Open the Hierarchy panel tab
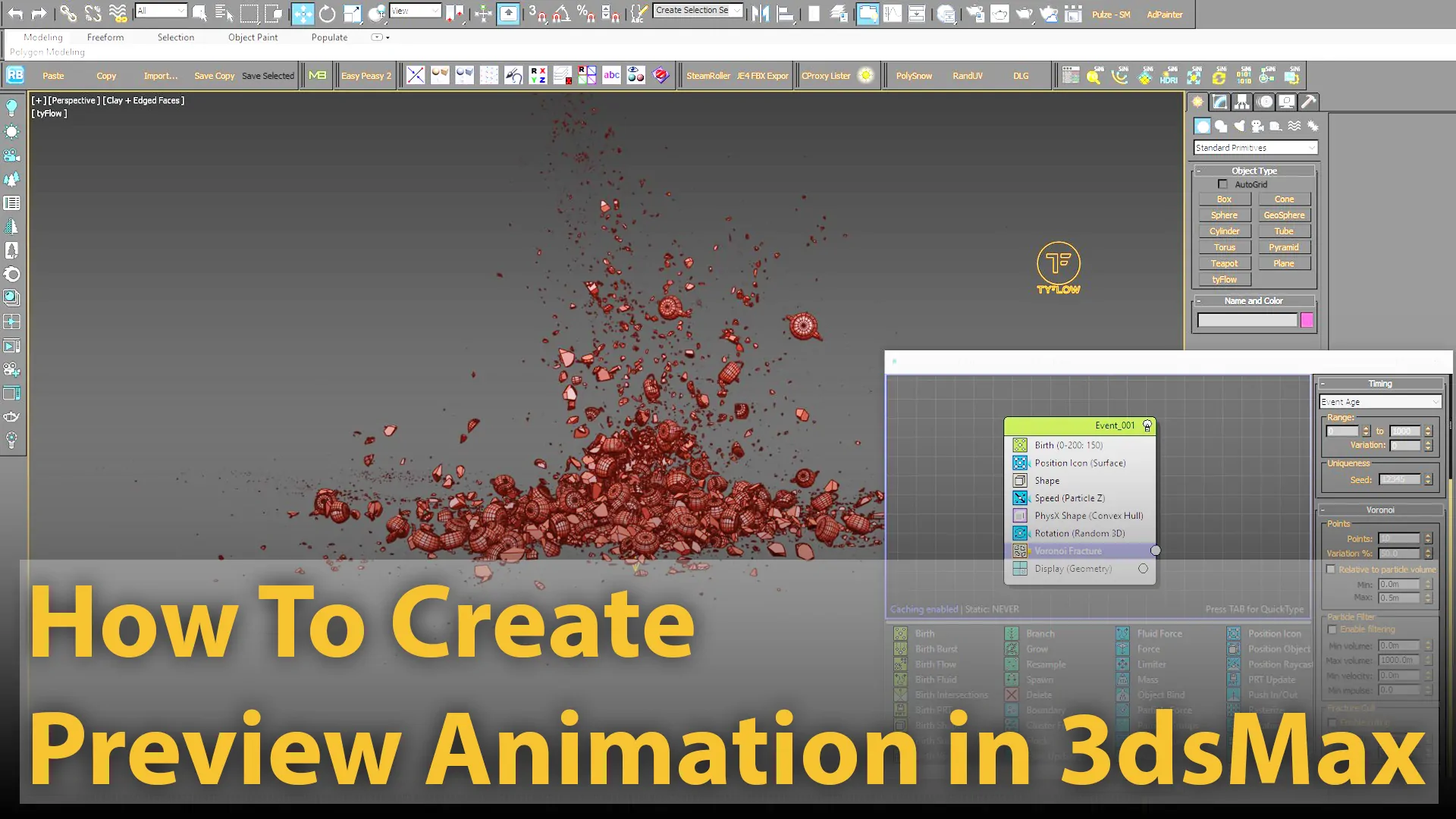Viewport: 1456px width, 819px height. pos(1241,102)
